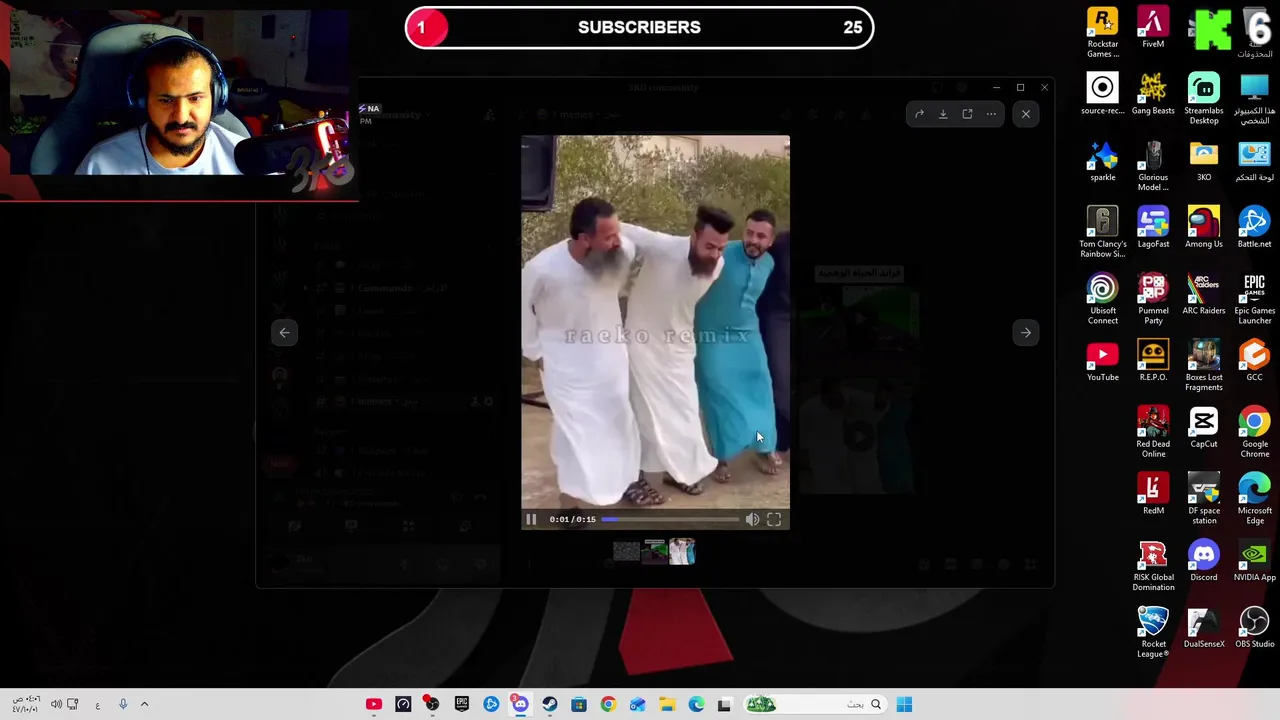Open Streamlabs Desktop shortcut
This screenshot has height=720, width=1280.
tap(1204, 99)
